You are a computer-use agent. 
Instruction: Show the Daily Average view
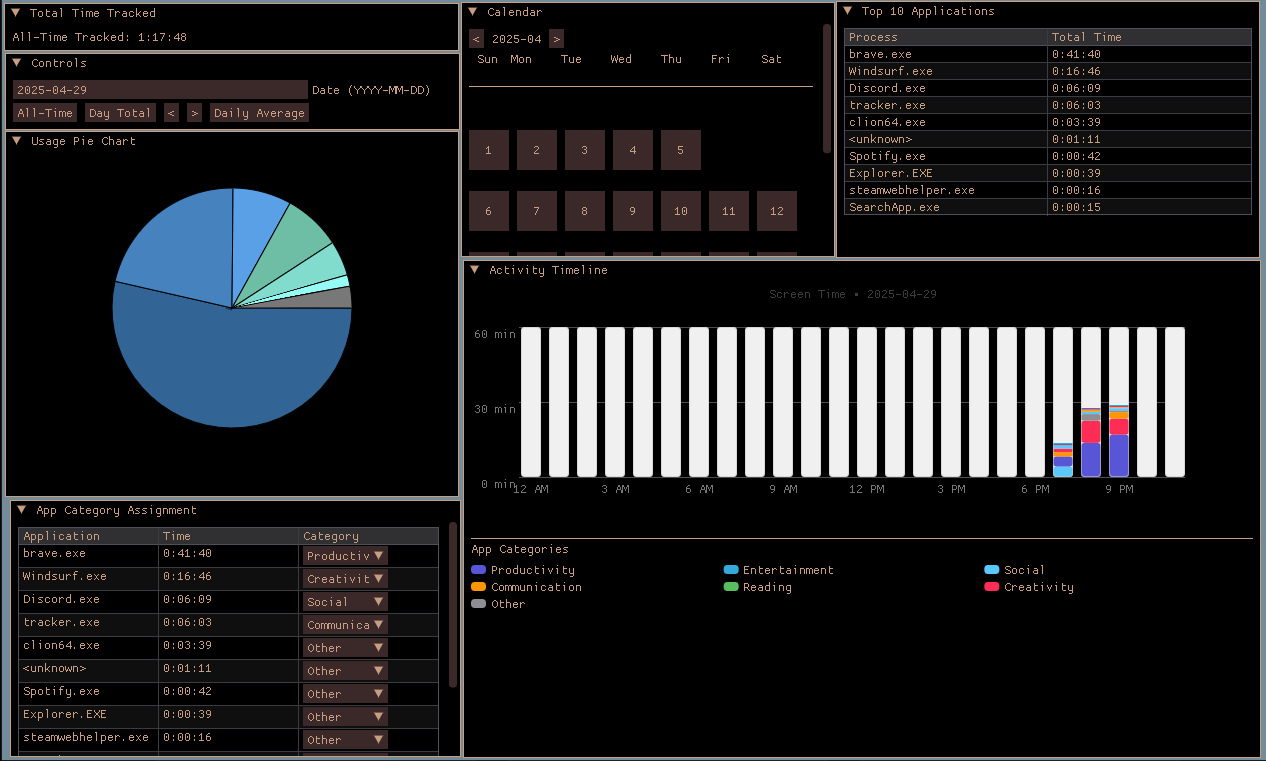click(260, 113)
